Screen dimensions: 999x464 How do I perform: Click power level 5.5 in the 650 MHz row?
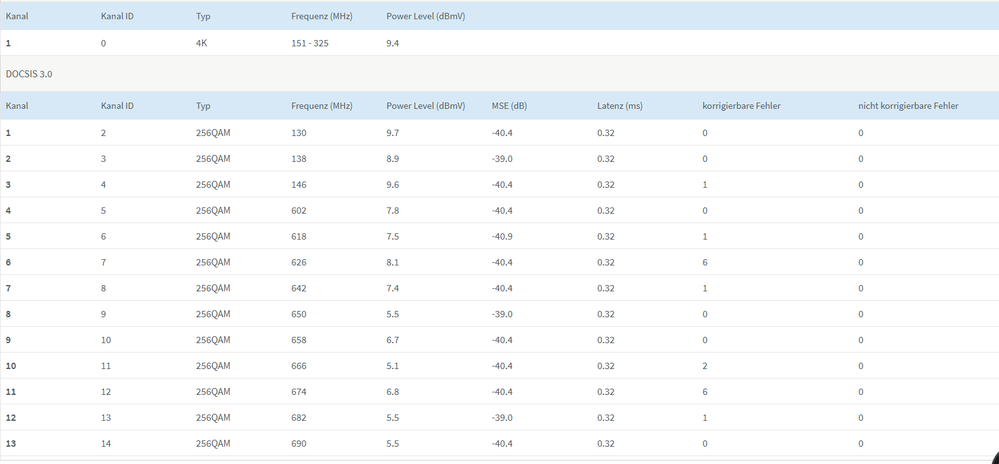392,314
